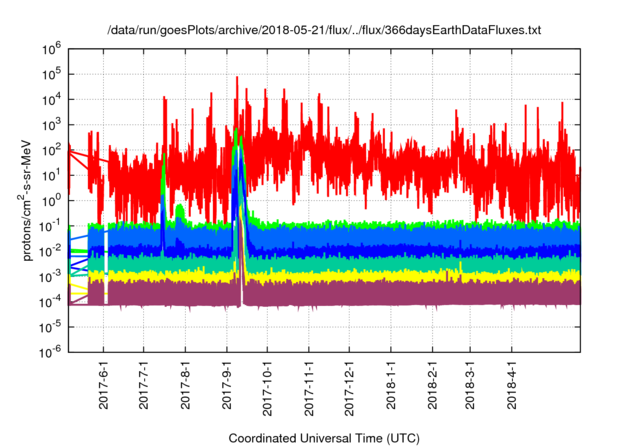Click the 10^0 y-axis tick label

[x=51, y=201]
